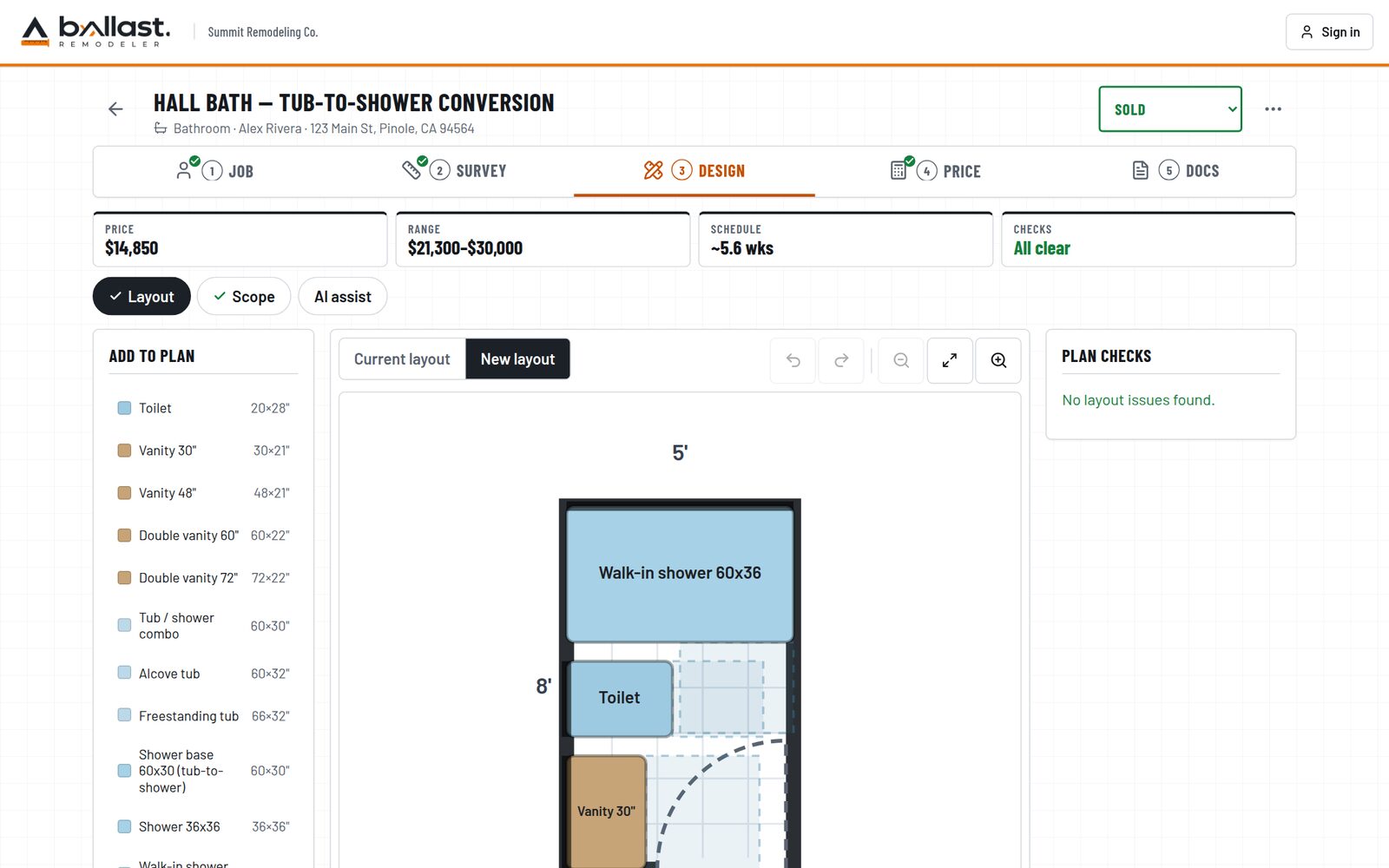Click the light blue swatch beside Alcove tub

[x=124, y=673]
